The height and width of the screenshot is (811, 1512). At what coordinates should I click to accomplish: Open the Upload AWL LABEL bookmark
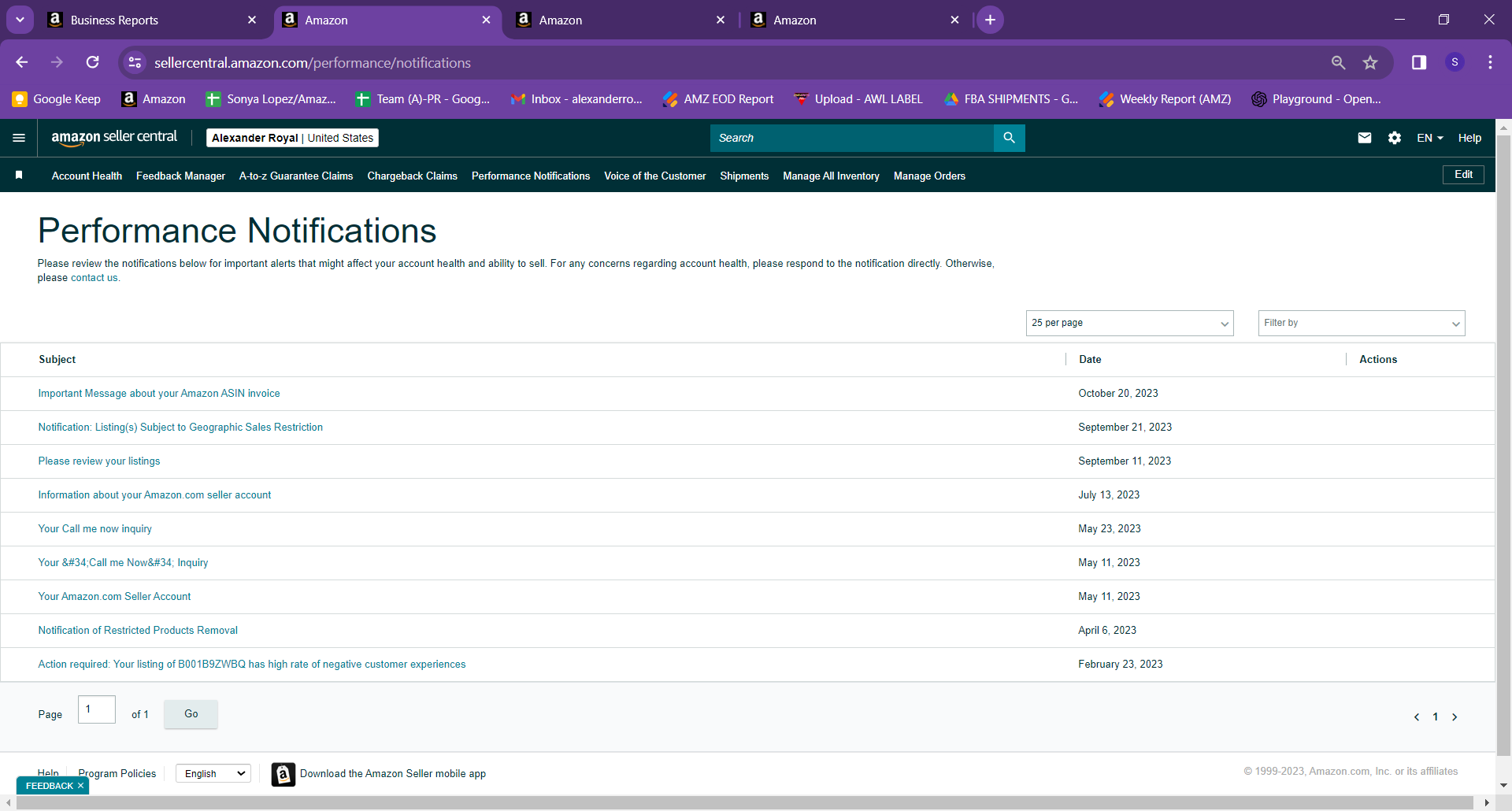pos(858,99)
